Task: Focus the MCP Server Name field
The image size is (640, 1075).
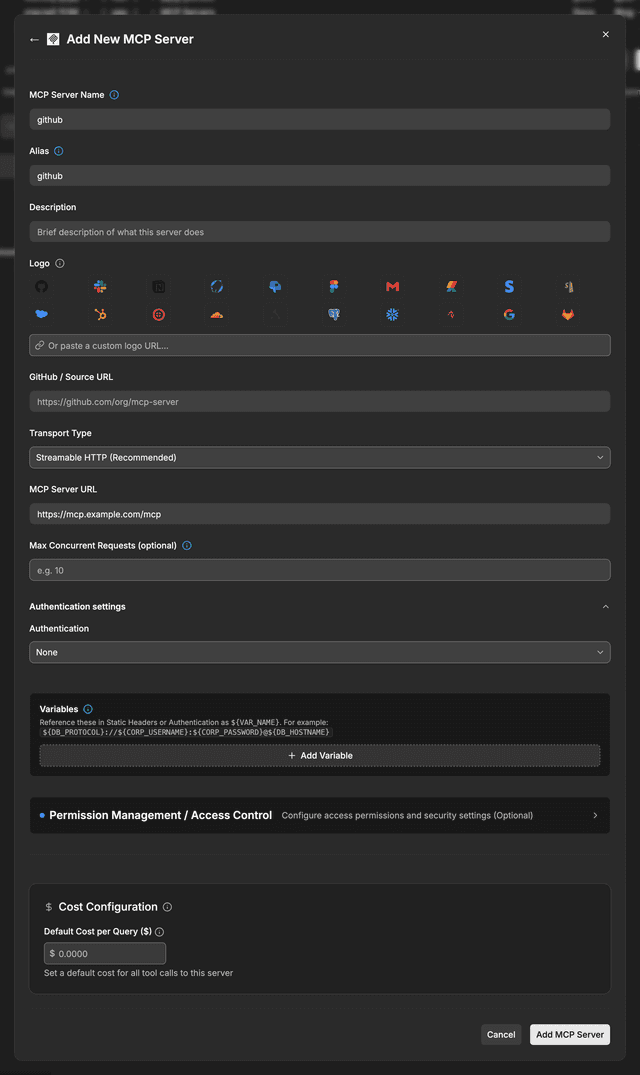Action: [319, 119]
